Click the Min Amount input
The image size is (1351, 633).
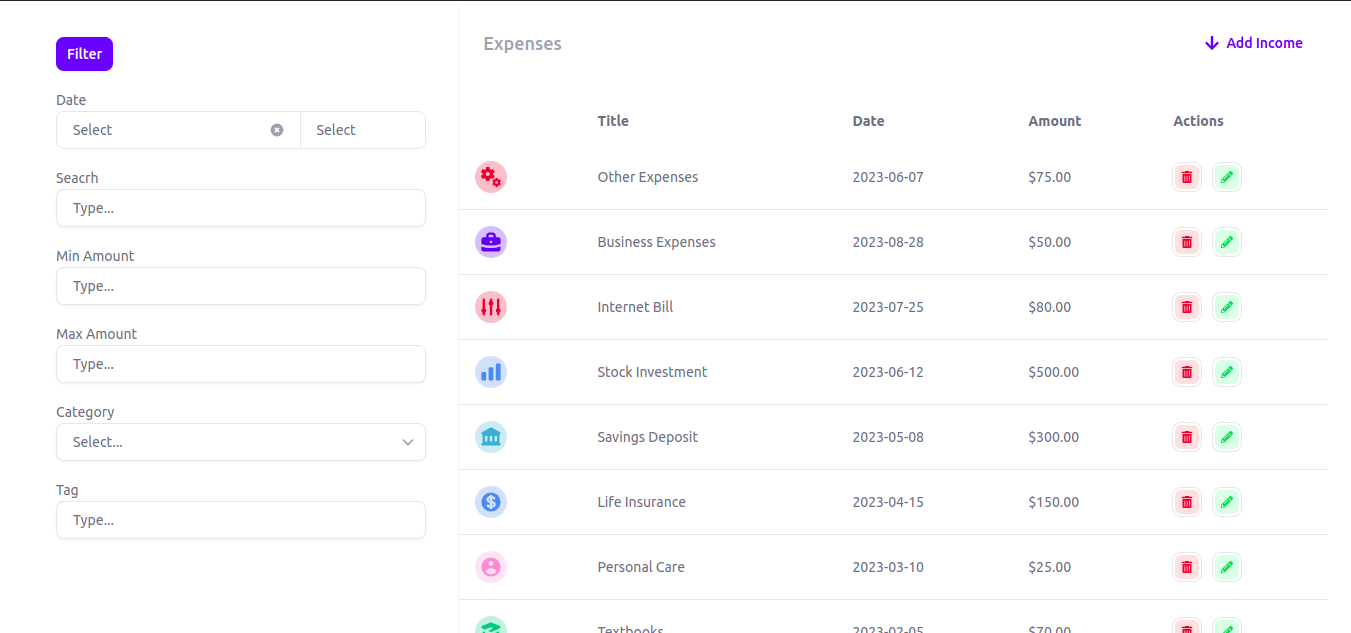(x=241, y=286)
